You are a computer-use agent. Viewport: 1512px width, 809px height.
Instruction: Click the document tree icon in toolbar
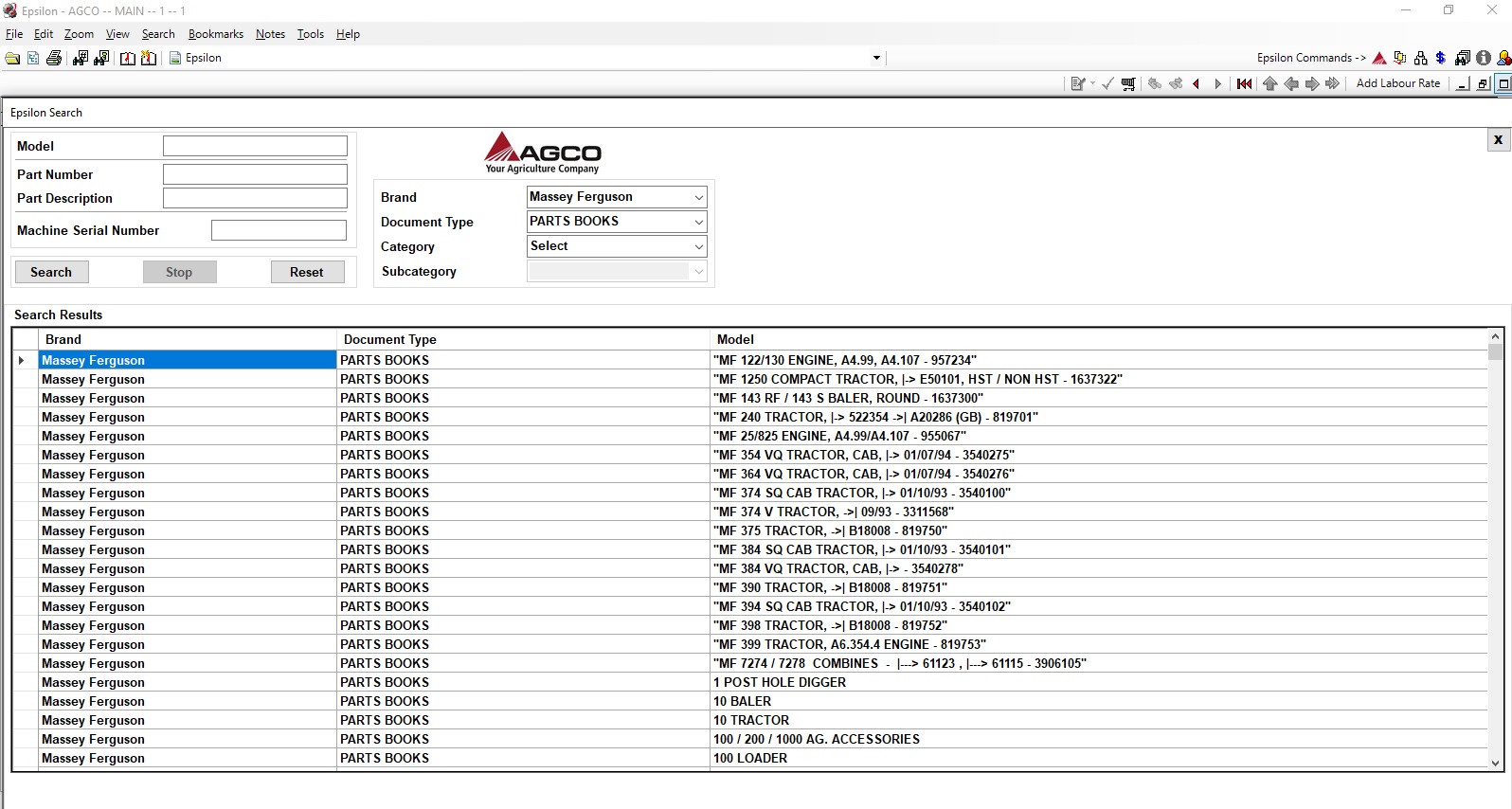point(33,58)
